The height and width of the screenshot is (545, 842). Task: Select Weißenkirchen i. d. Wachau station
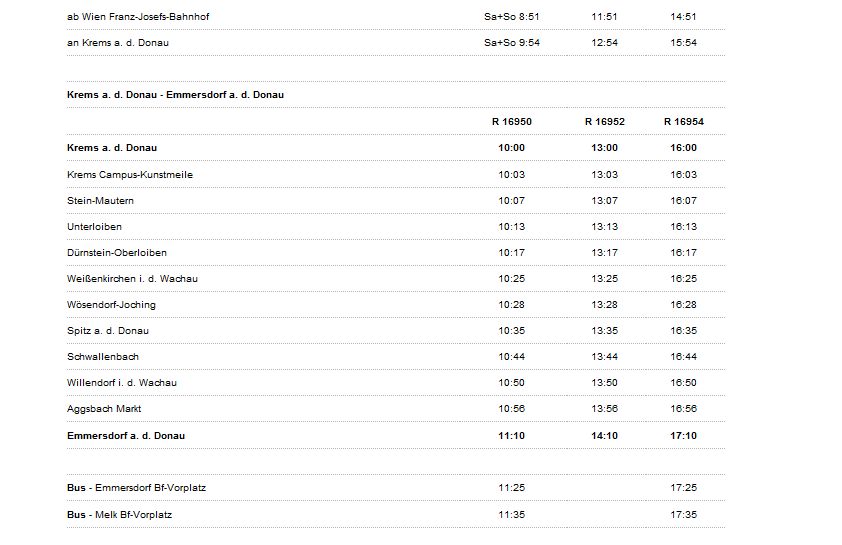132,279
